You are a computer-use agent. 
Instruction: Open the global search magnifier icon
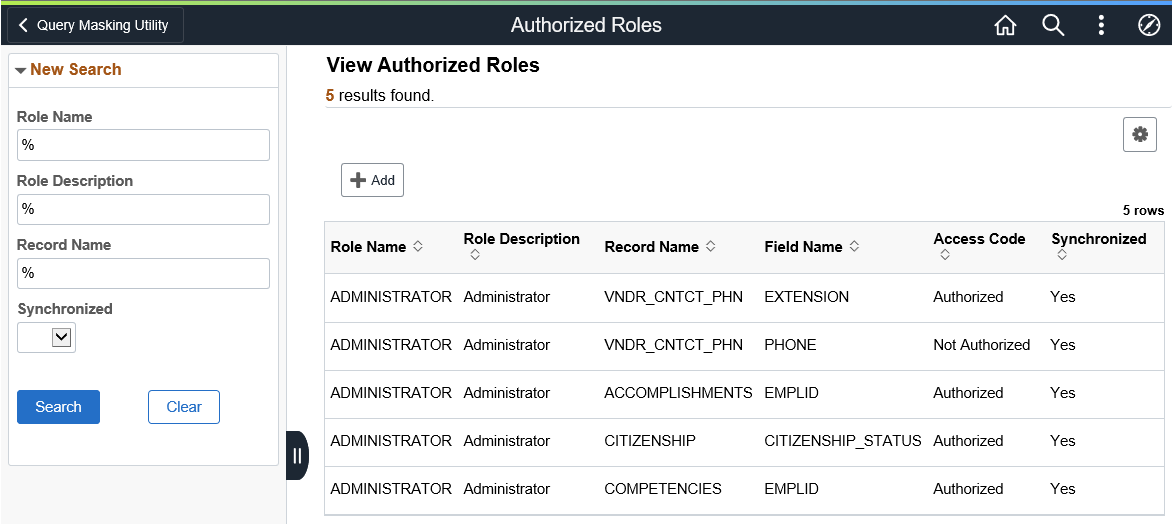1053,26
